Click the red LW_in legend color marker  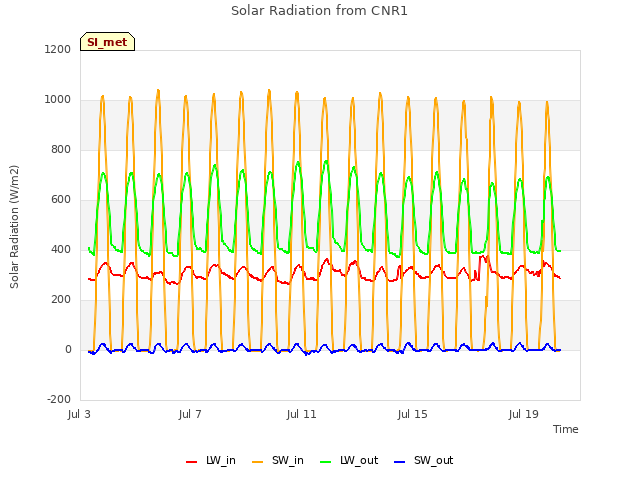click(191, 462)
